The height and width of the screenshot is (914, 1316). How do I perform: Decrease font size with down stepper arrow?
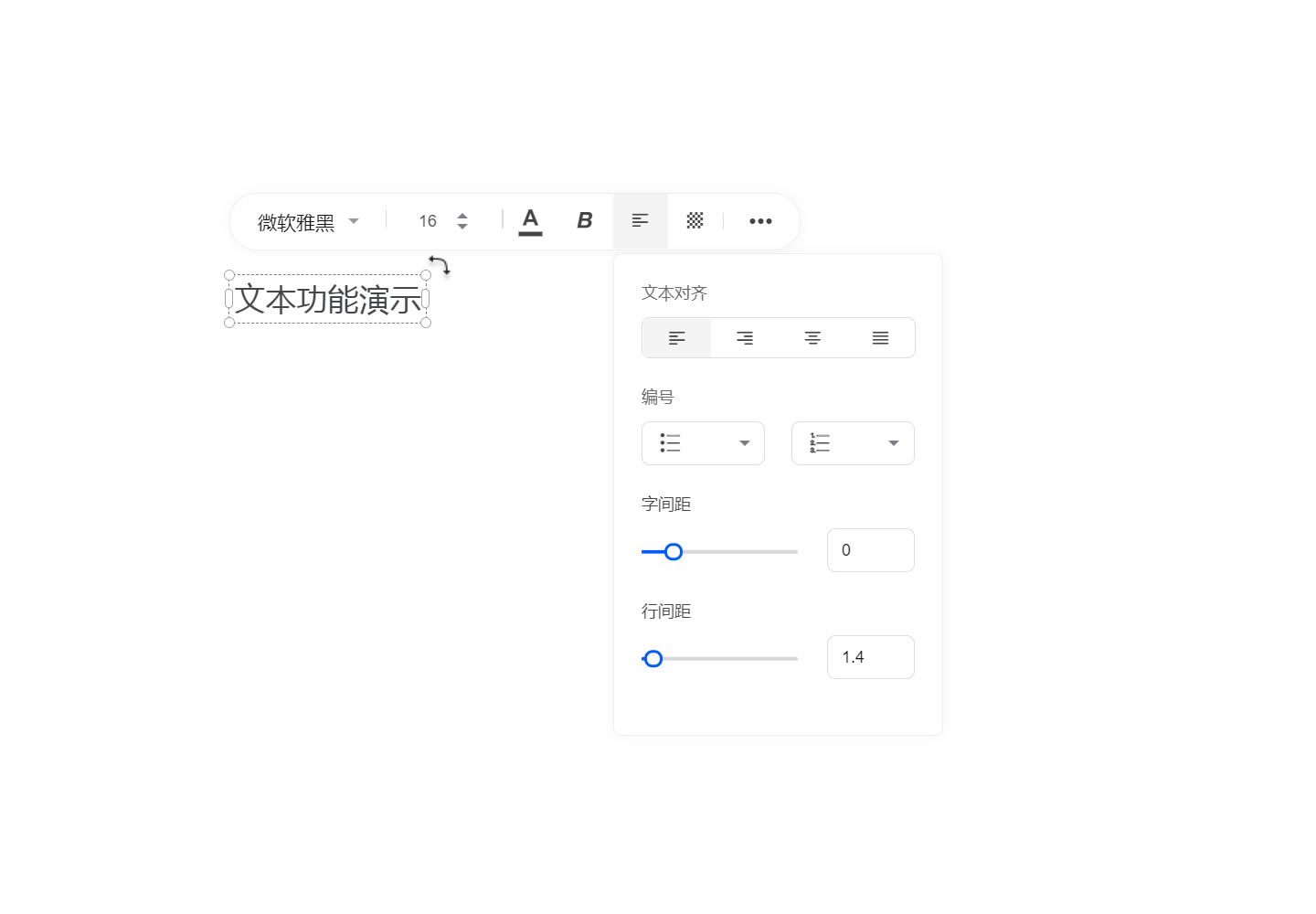(x=462, y=227)
